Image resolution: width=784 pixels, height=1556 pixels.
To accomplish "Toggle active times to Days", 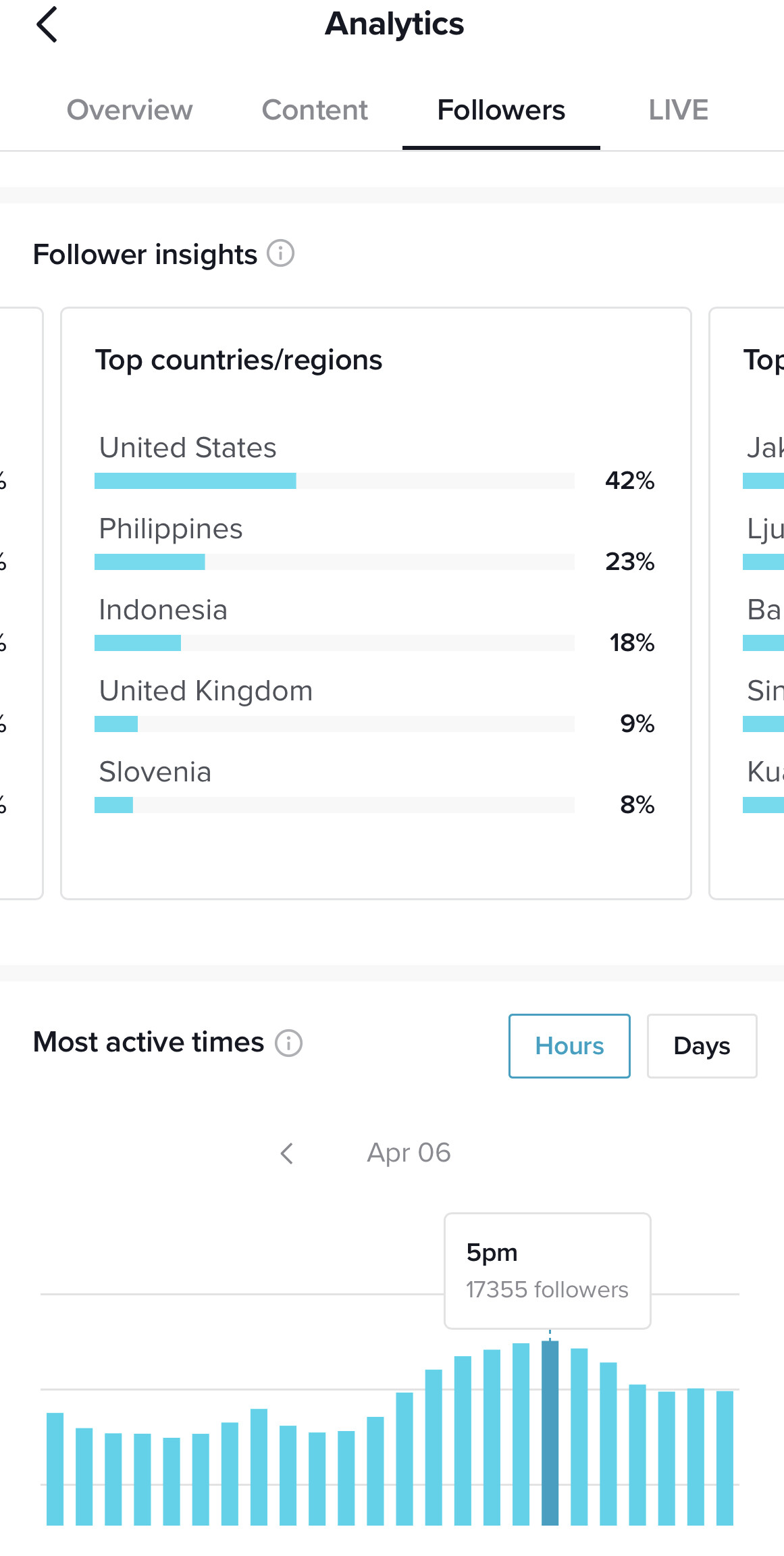I will click(702, 1046).
